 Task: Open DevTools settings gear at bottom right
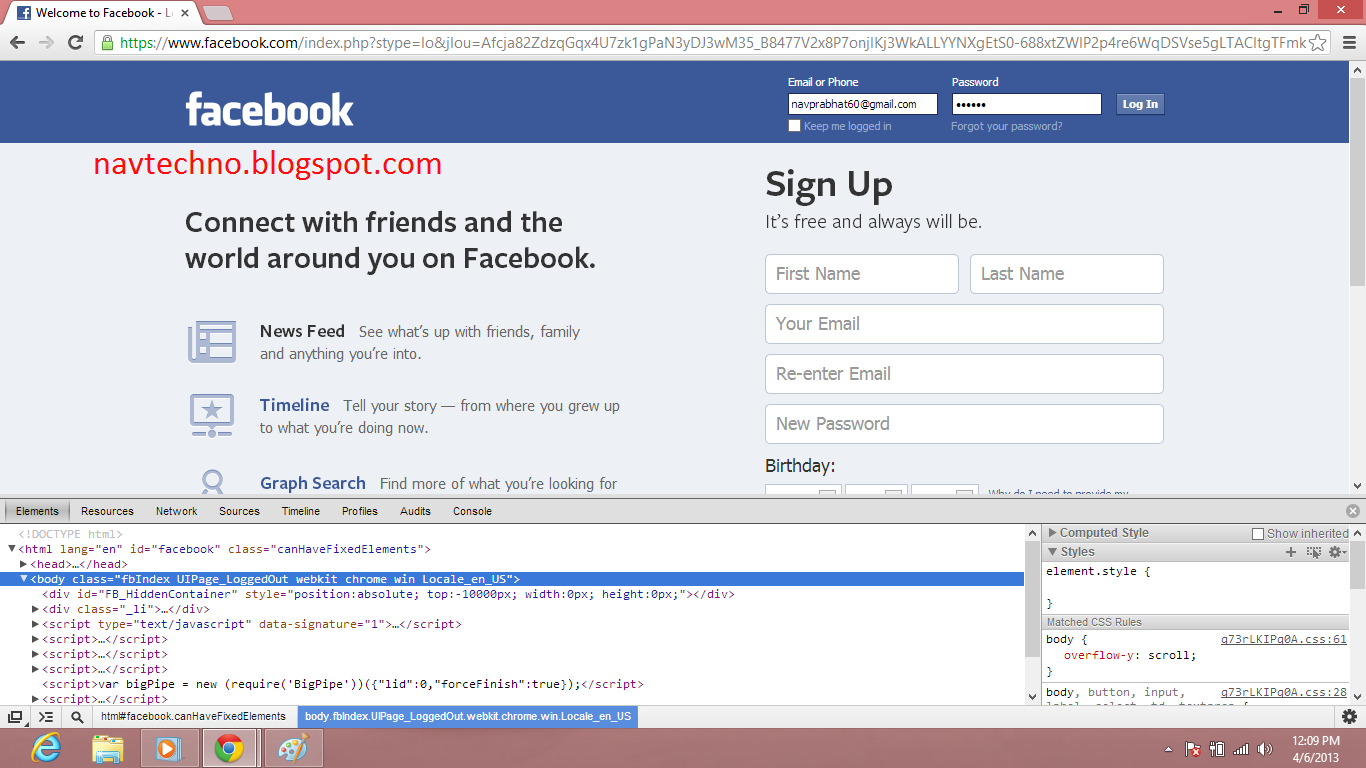(x=1349, y=716)
